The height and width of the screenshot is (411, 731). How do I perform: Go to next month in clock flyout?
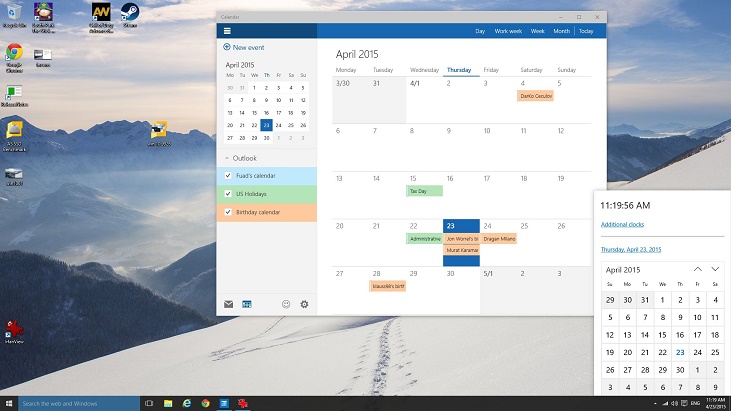pyautogui.click(x=715, y=269)
